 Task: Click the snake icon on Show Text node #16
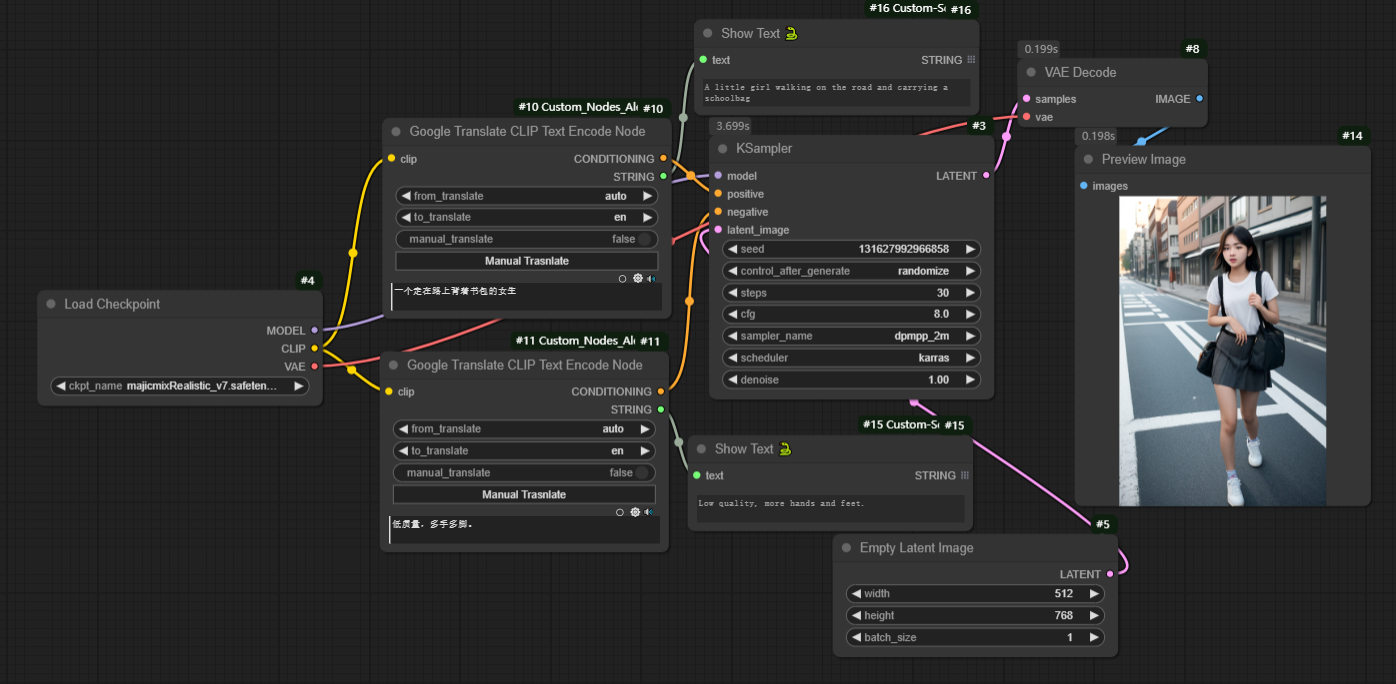792,34
